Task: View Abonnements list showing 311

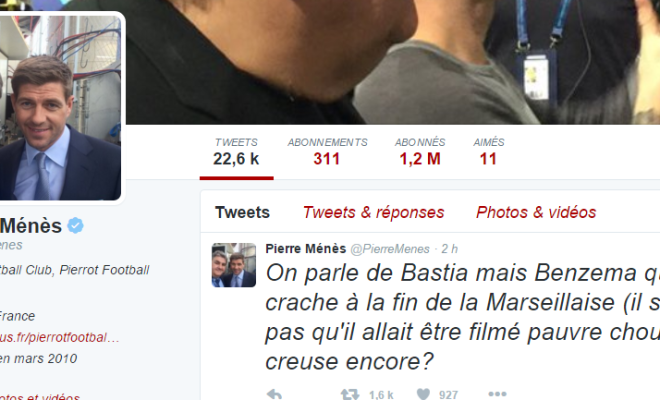Action: coord(327,152)
